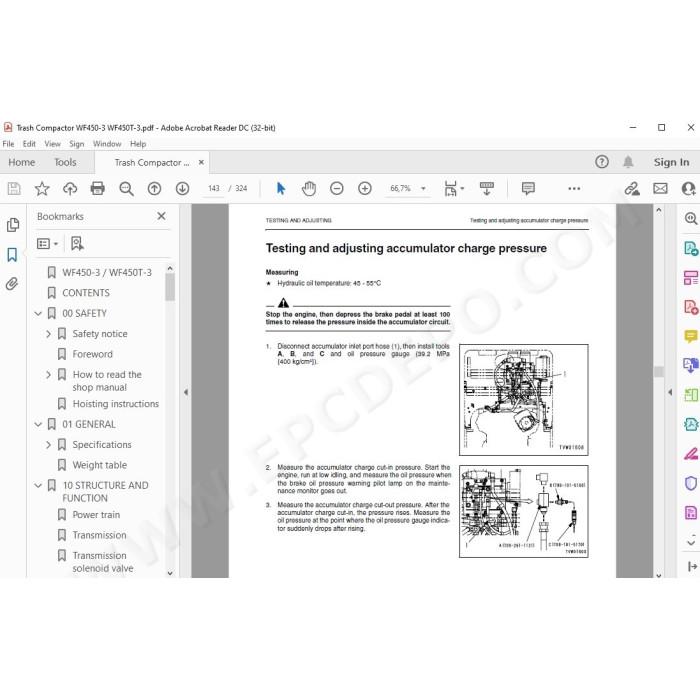700x700 pixels.
Task: Show the right pane via collapse arrow
Action: point(670,392)
